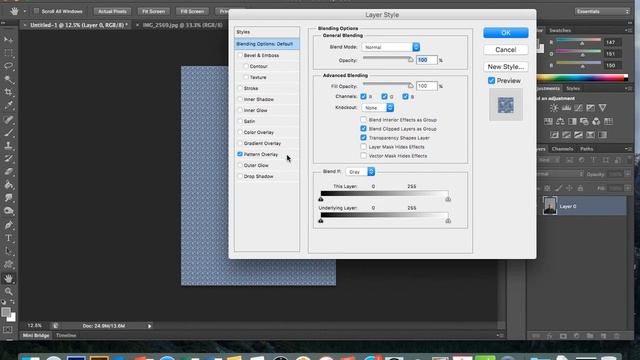
Task: Select the Rectangular Marquee tool
Action: pyautogui.click(x=8, y=53)
